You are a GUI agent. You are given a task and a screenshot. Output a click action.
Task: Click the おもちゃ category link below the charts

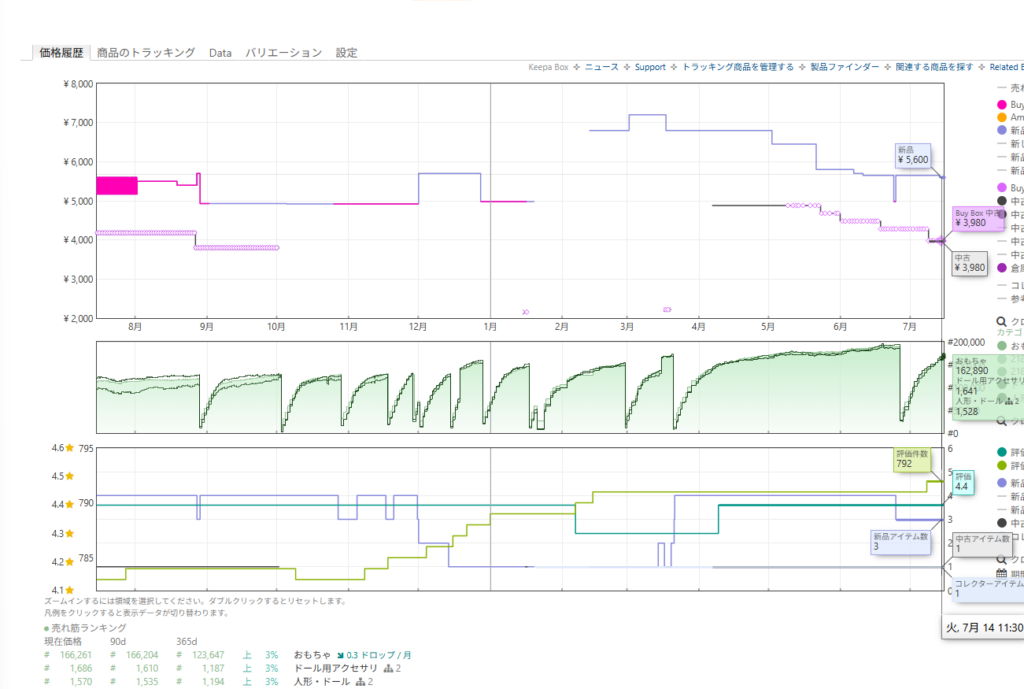click(312, 655)
